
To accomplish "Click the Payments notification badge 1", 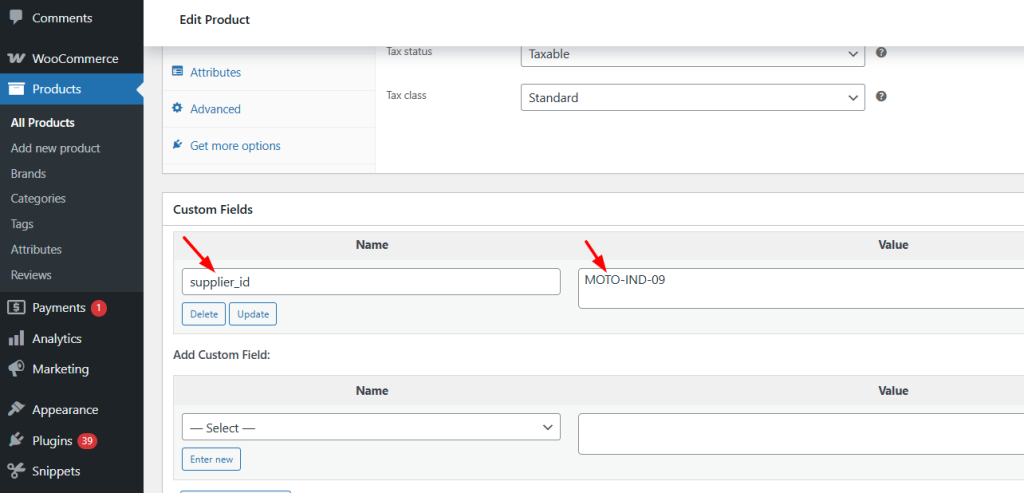I will (x=99, y=308).
